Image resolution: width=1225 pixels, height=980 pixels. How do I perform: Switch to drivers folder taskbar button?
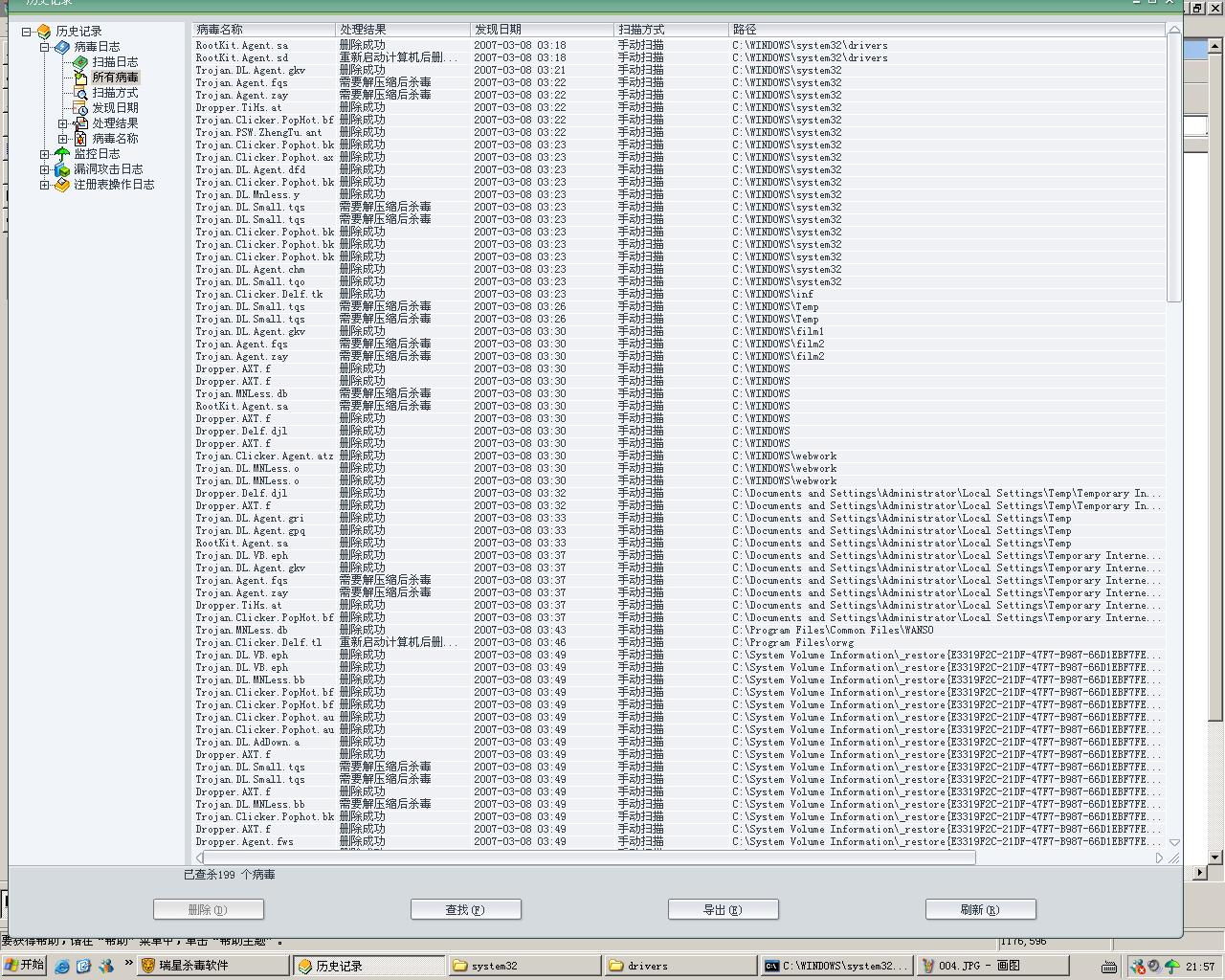point(679,966)
